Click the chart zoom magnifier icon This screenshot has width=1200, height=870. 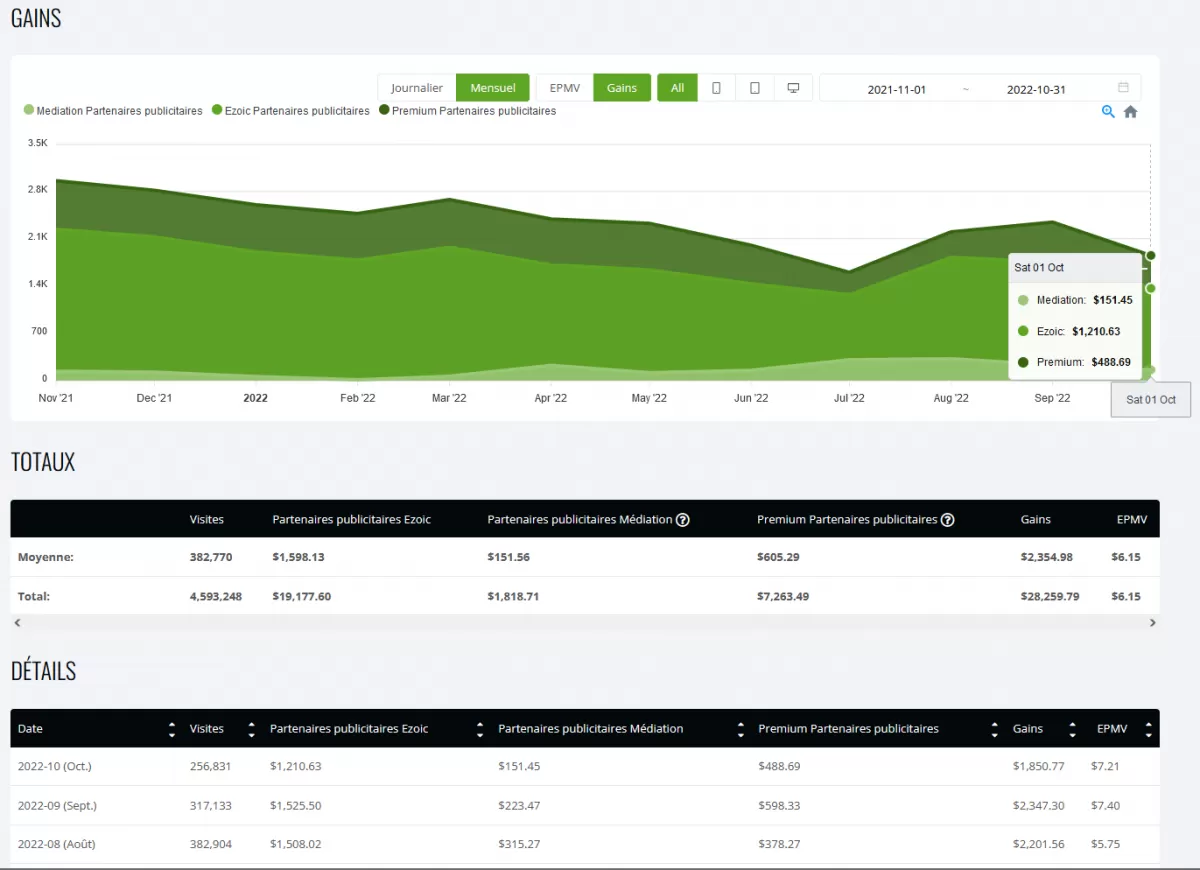pos(1108,112)
